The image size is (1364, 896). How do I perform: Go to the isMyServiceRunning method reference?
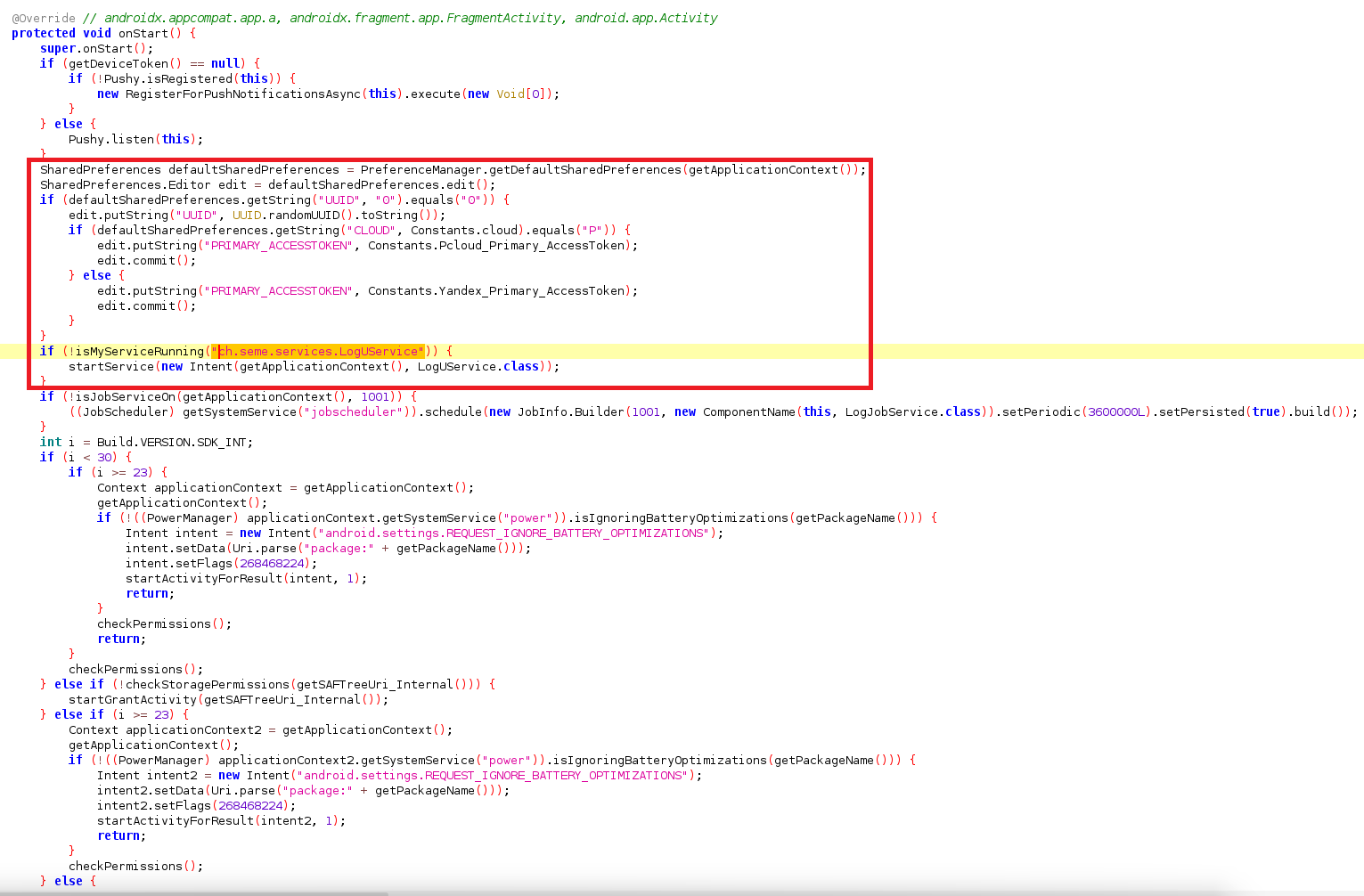(140, 352)
